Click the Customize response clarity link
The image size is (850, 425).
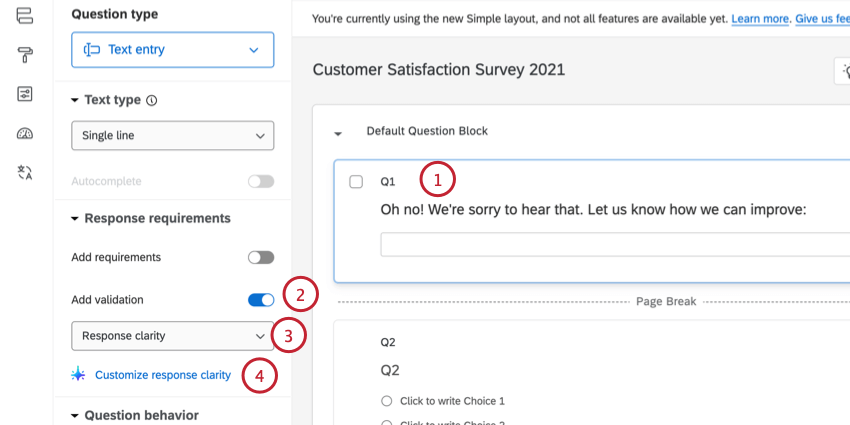click(x=163, y=375)
